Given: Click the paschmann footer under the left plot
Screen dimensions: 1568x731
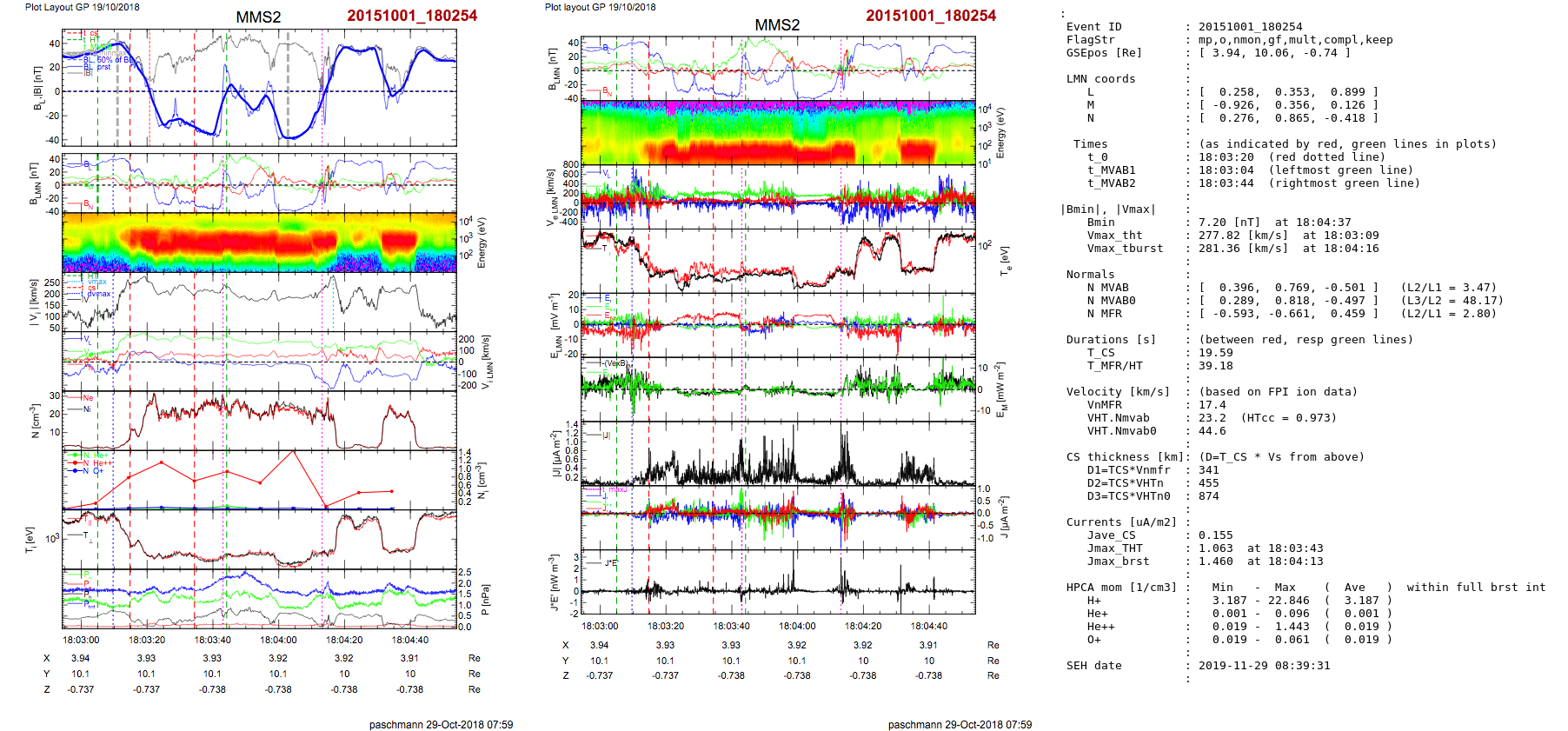Looking at the screenshot, I should tap(441, 724).
